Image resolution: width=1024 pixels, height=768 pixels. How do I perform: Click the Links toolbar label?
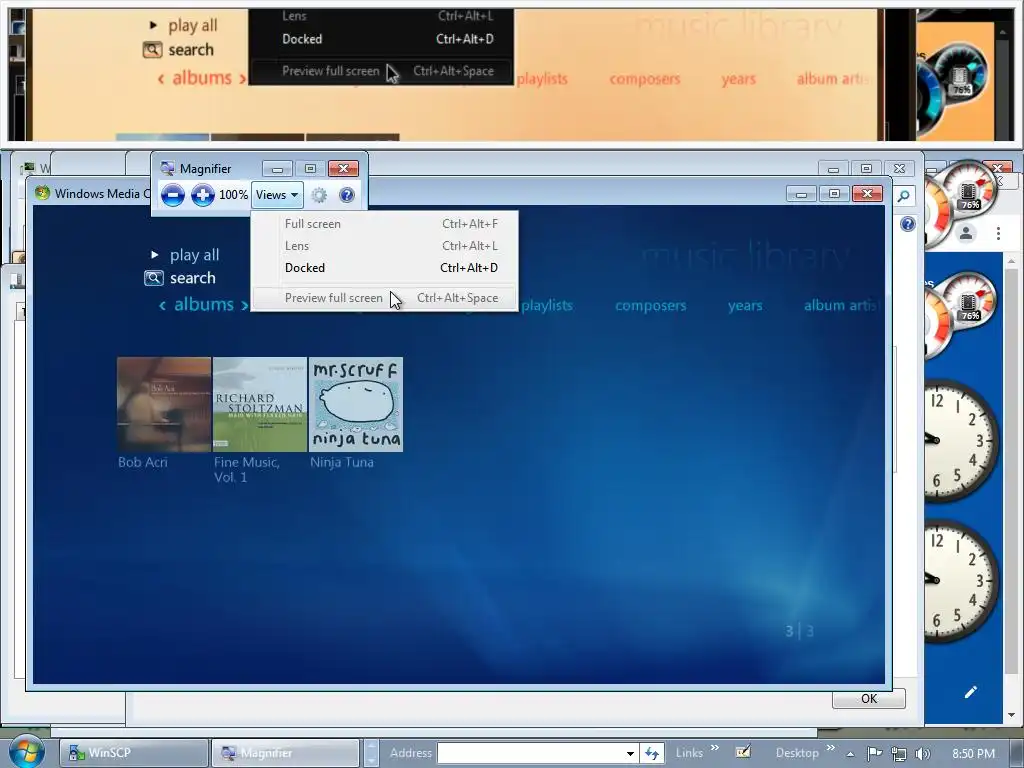point(689,753)
